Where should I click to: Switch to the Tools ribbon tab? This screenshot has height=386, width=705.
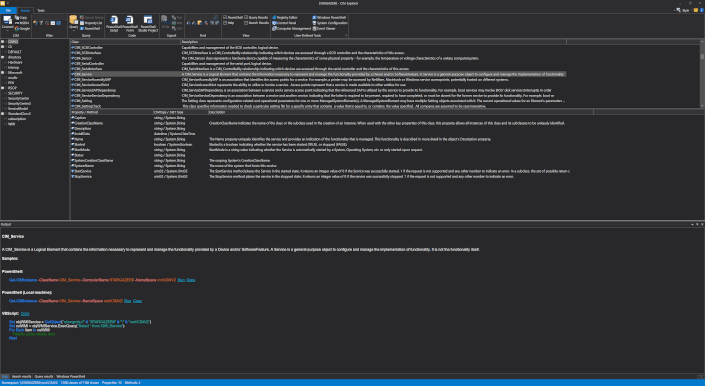point(41,10)
